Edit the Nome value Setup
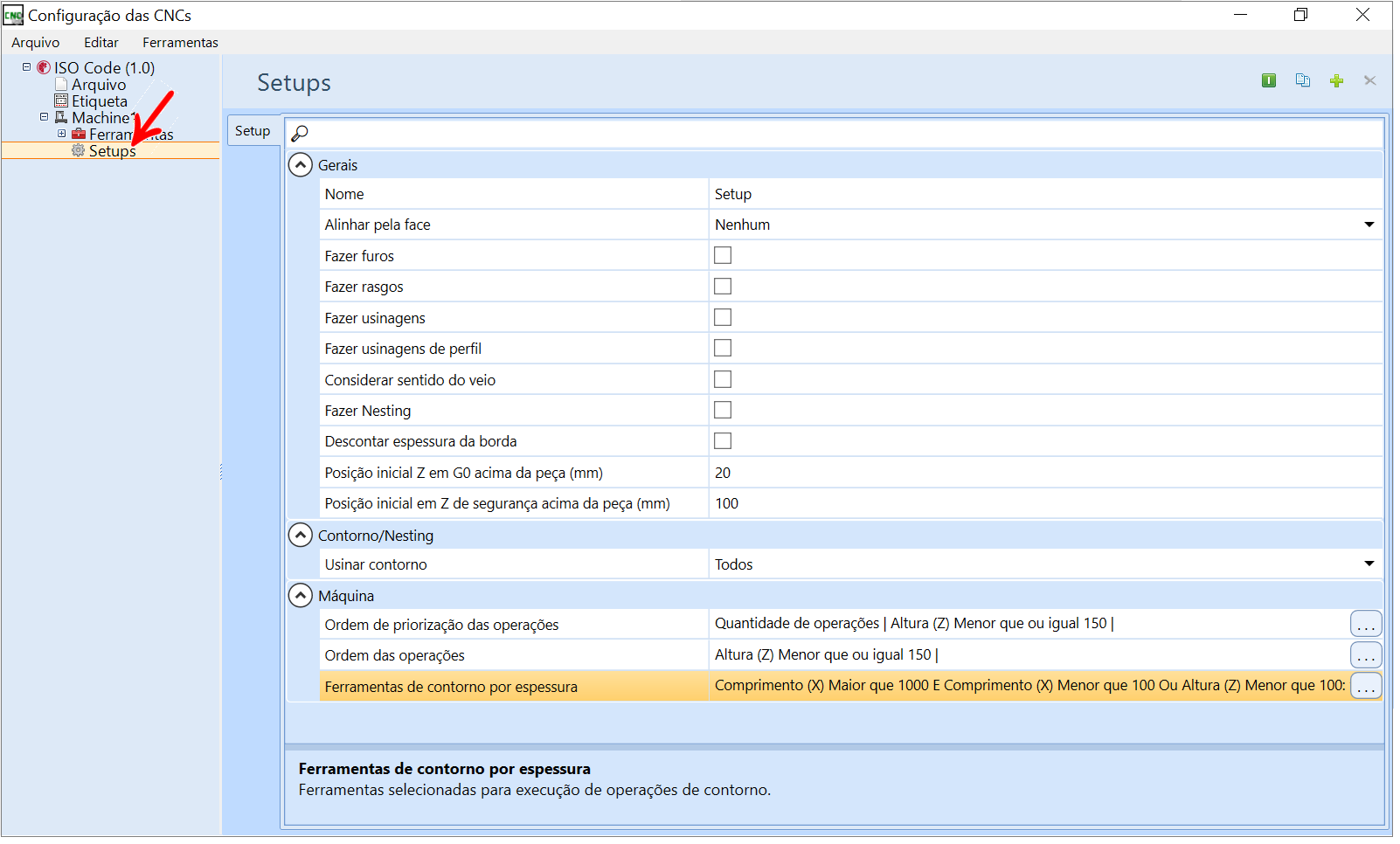Viewport: 1400px width, 844px height. point(1045,194)
